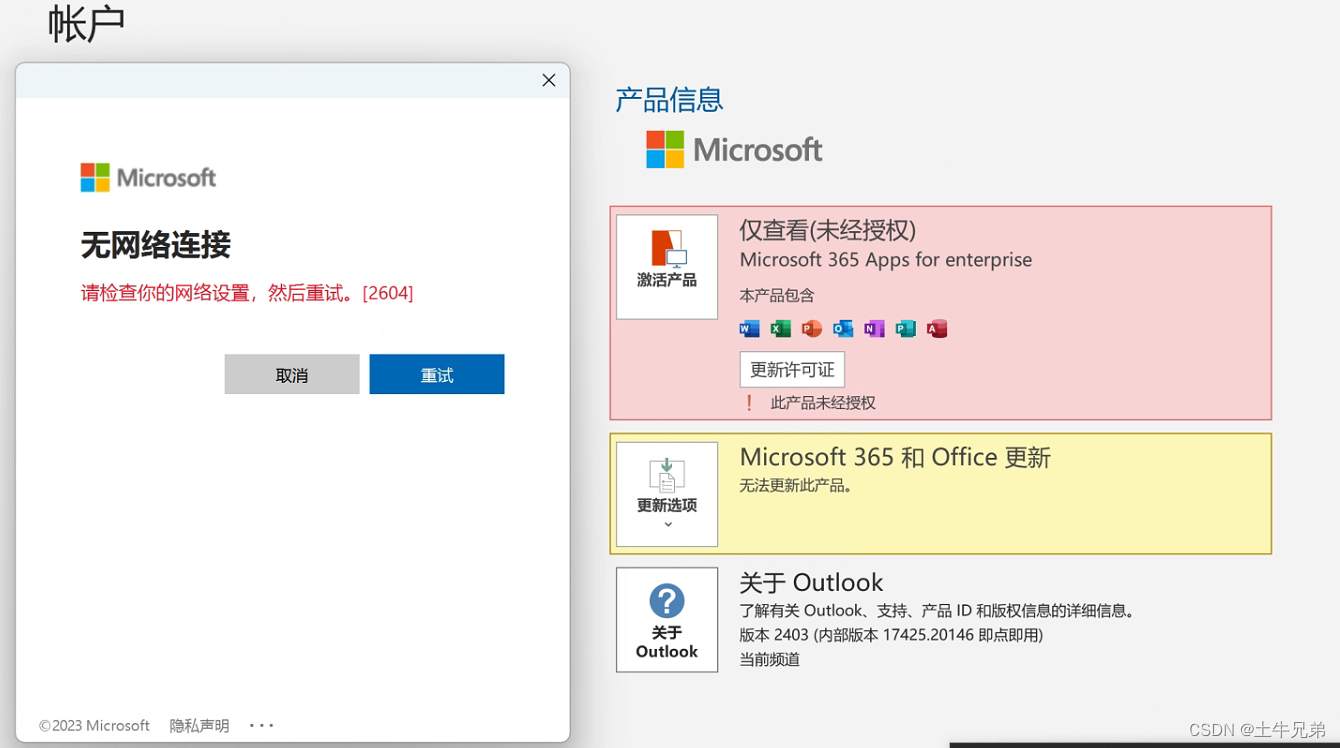The width and height of the screenshot is (1340, 748).
Task: Click the OneNote app icon
Action: pyautogui.click(x=874, y=329)
